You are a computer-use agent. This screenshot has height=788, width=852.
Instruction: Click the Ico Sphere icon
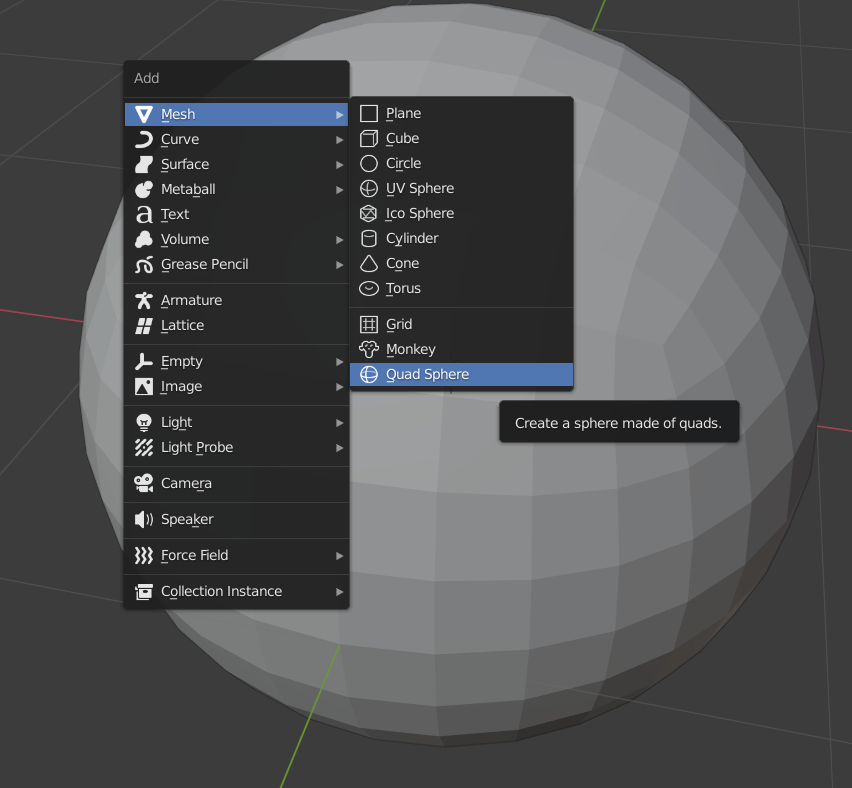[368, 213]
